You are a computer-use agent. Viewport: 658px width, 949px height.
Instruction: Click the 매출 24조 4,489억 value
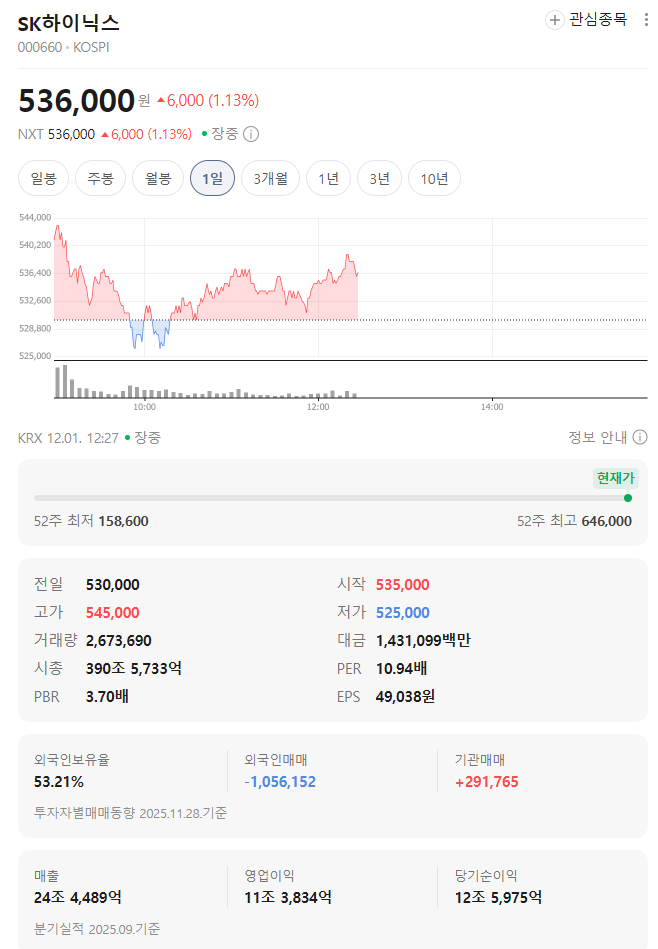point(77,898)
